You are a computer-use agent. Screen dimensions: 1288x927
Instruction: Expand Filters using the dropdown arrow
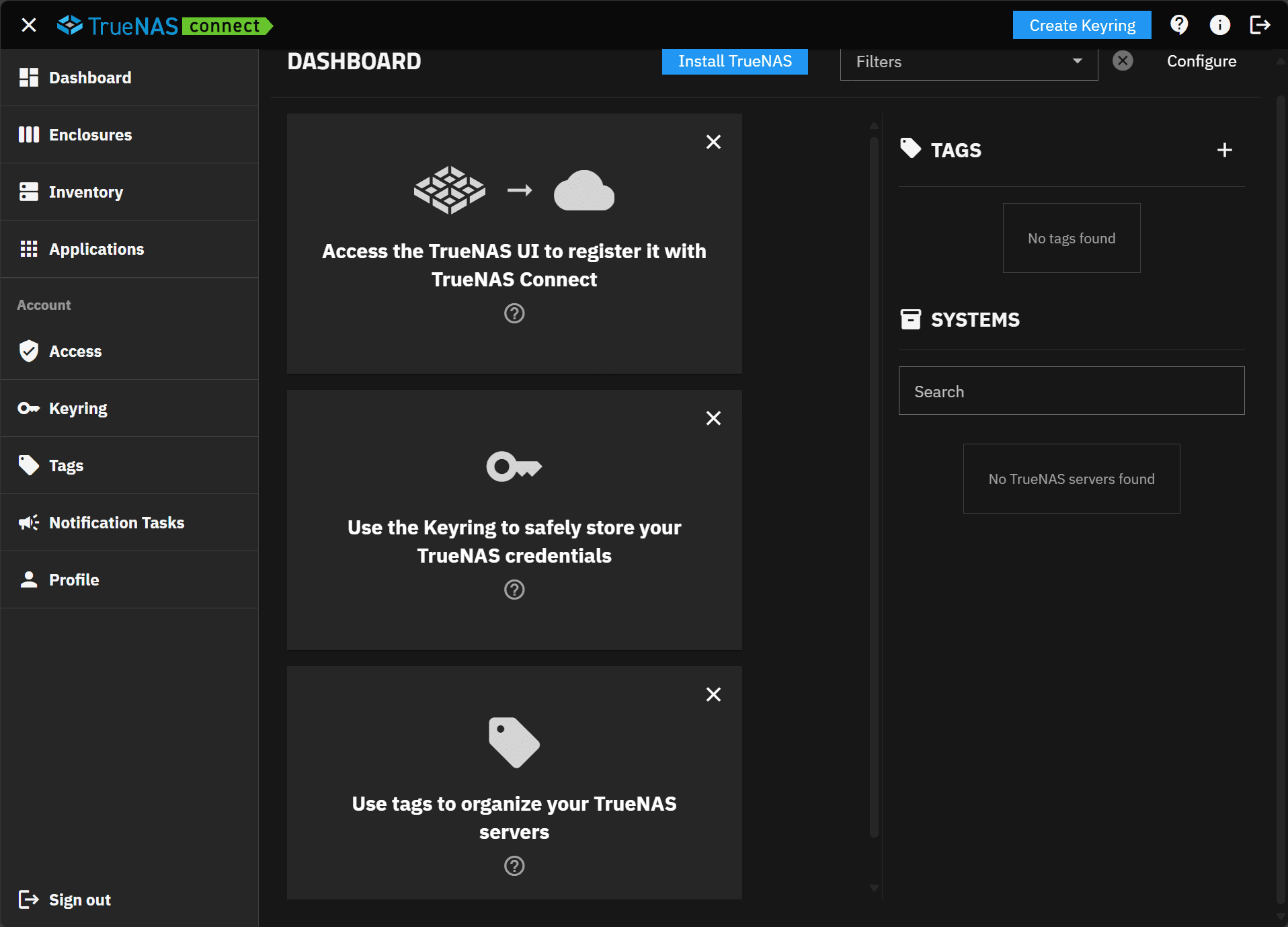(x=1078, y=61)
